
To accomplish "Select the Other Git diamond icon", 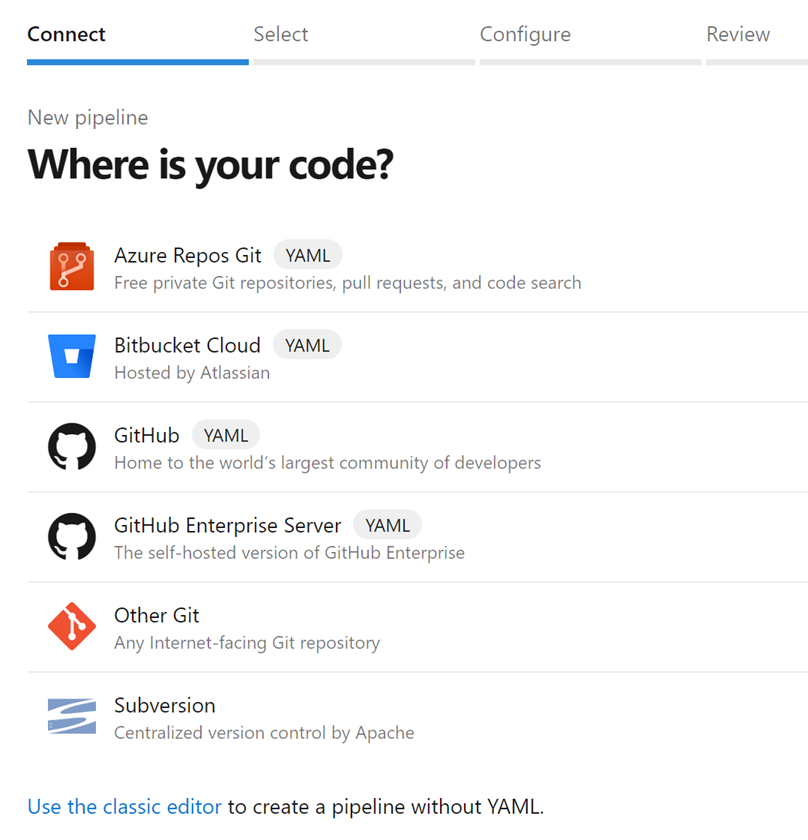I will (71, 625).
